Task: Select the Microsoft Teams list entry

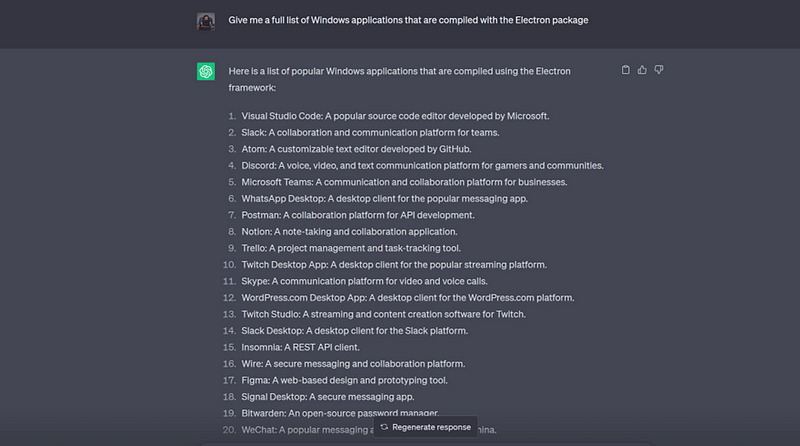Action: [x=404, y=182]
